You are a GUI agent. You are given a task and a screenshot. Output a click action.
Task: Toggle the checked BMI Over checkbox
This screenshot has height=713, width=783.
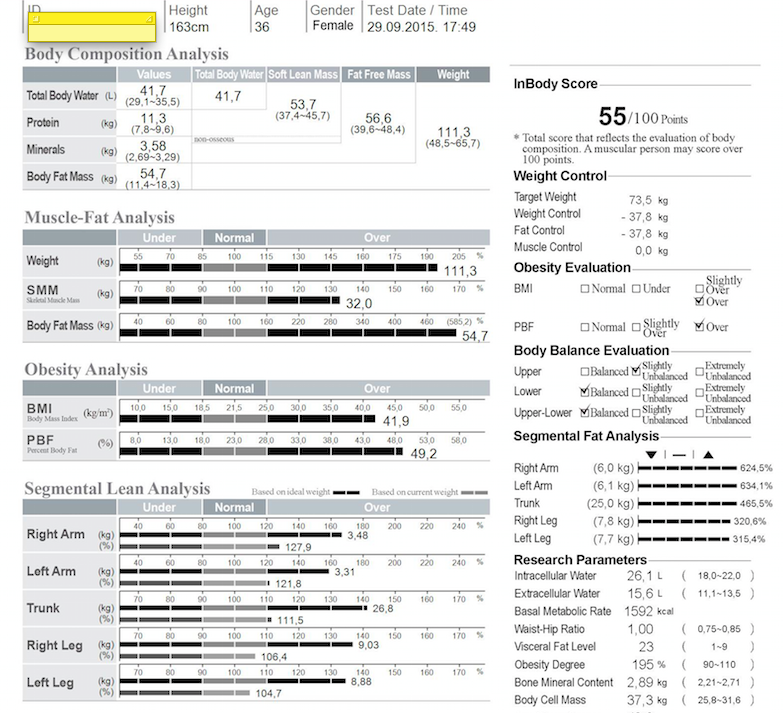(699, 301)
